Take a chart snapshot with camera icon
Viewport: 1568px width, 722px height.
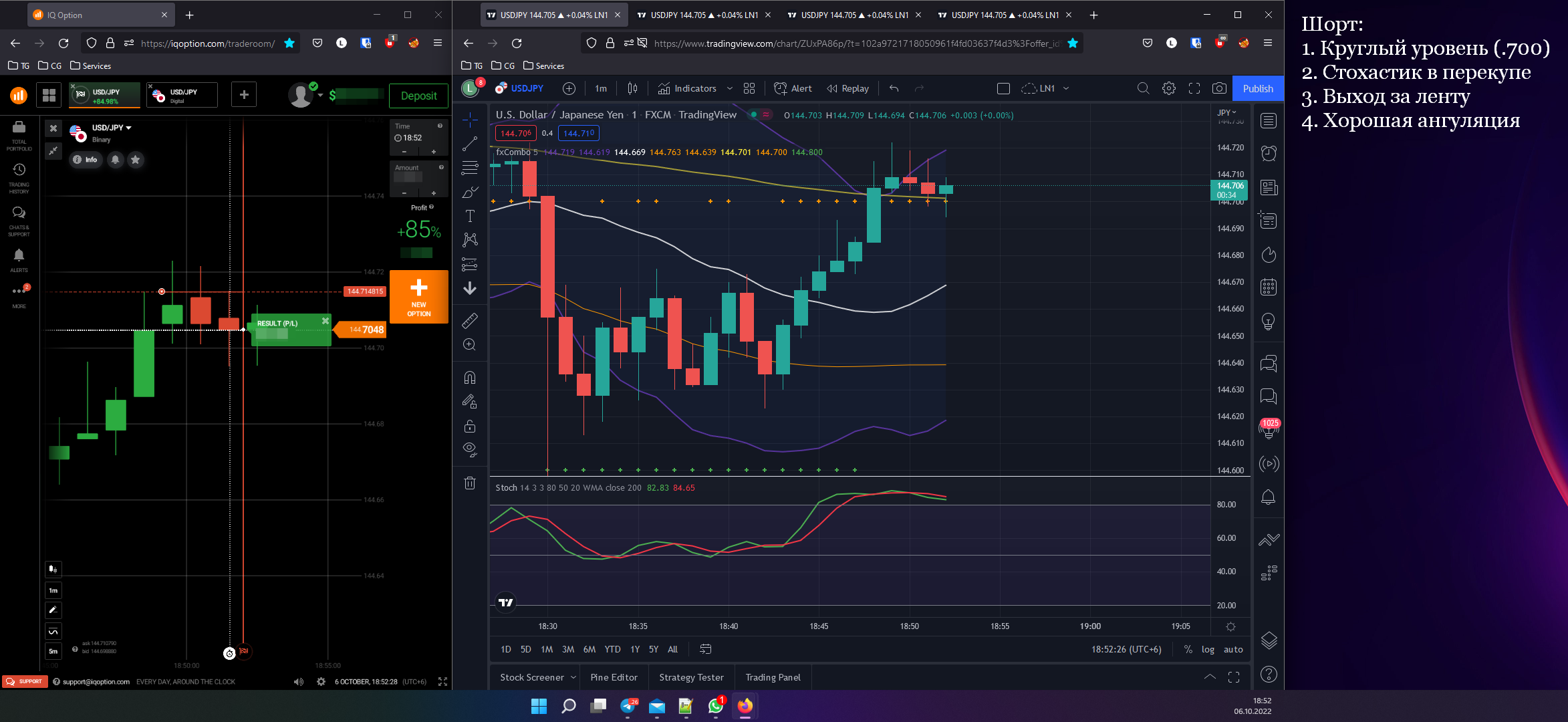click(x=1219, y=88)
